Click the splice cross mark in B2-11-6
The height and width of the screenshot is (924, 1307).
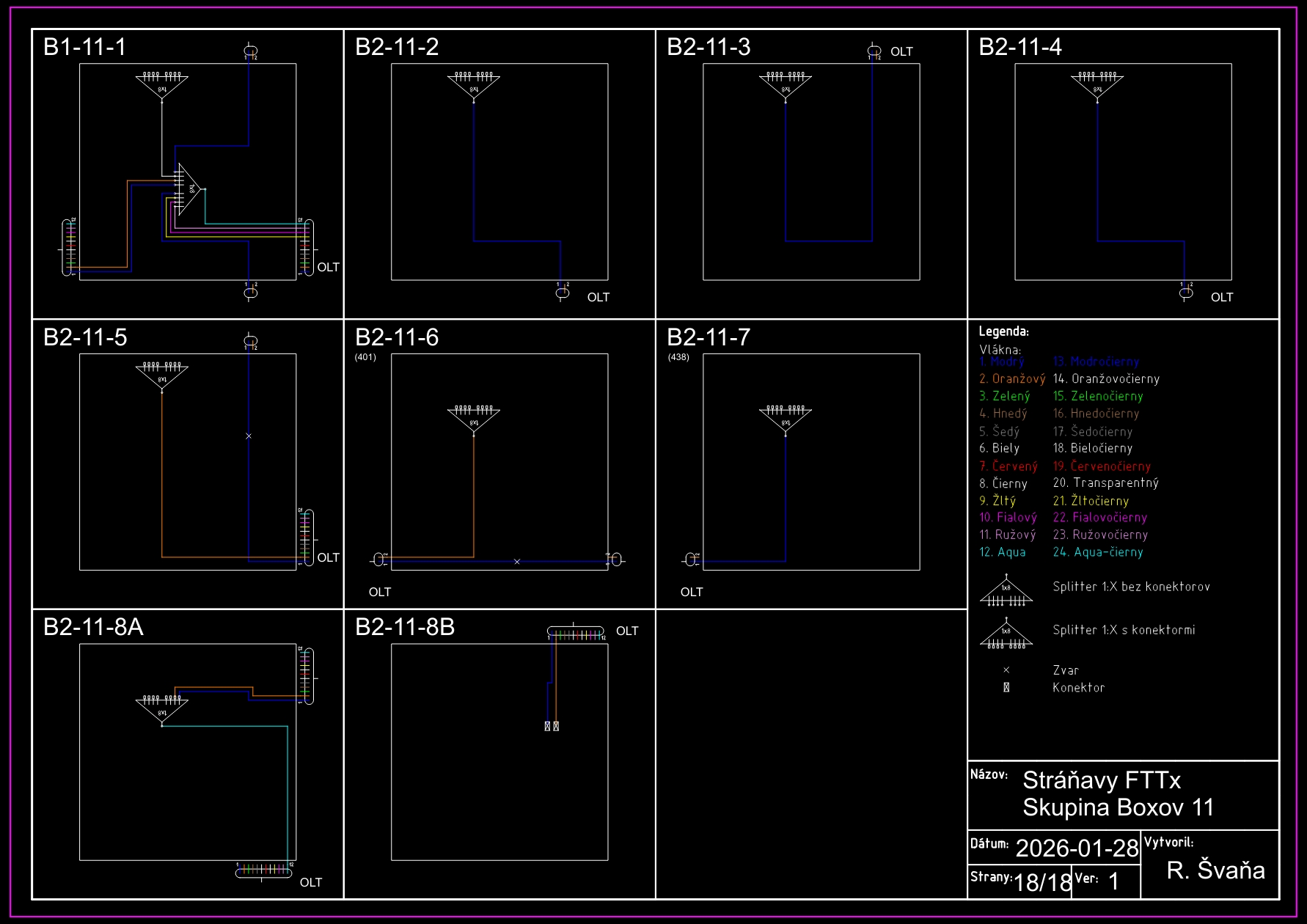517,562
